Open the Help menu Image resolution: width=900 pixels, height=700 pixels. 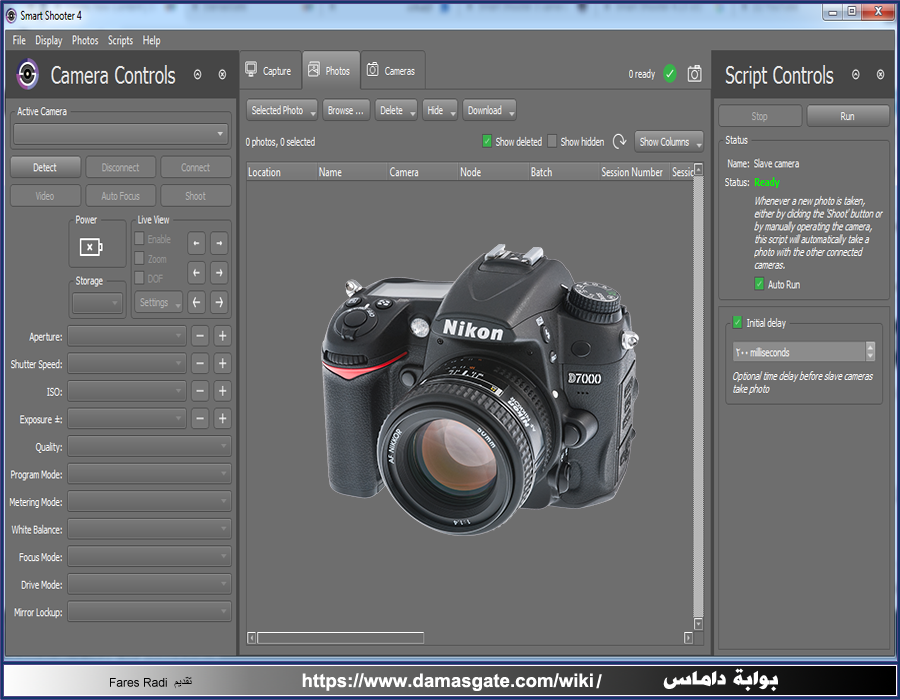tap(152, 40)
